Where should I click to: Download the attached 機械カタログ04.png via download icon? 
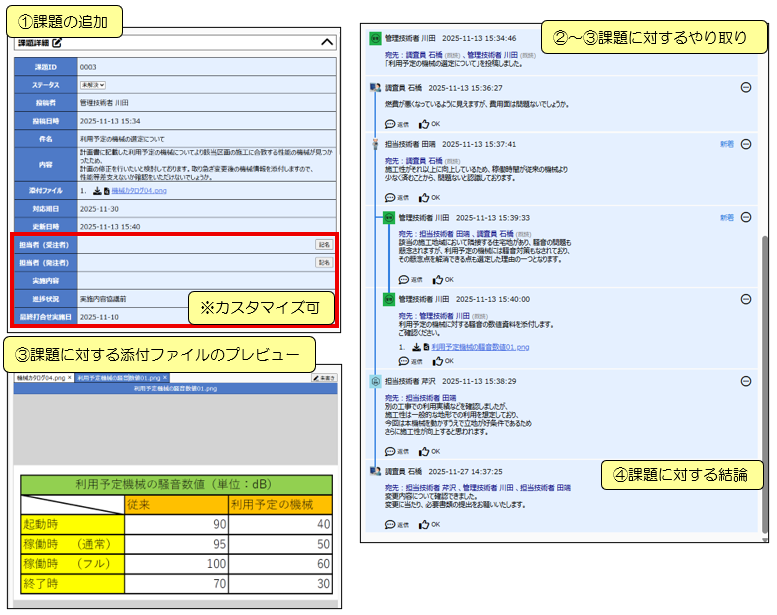(x=97, y=189)
